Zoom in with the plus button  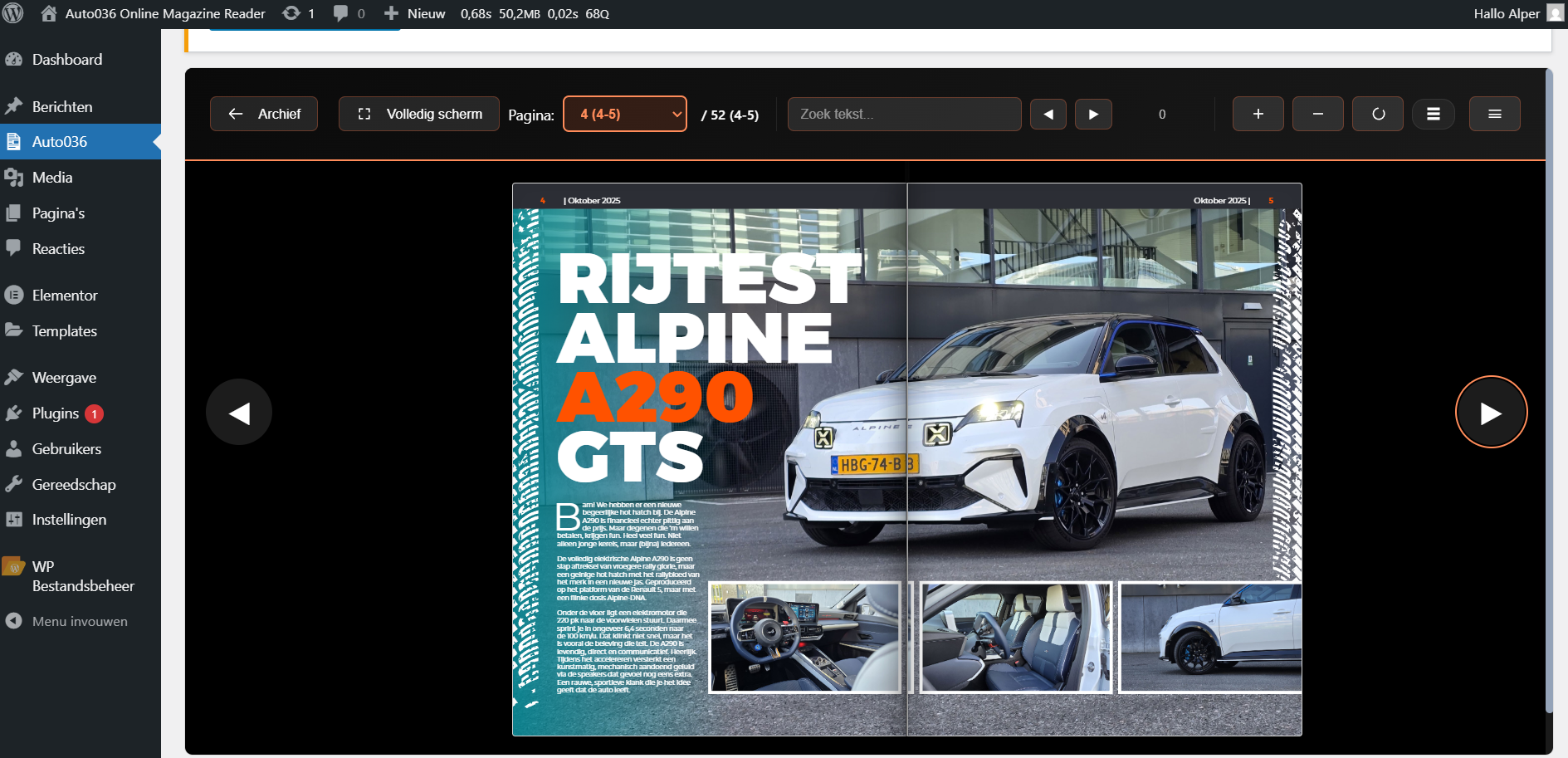point(1258,114)
